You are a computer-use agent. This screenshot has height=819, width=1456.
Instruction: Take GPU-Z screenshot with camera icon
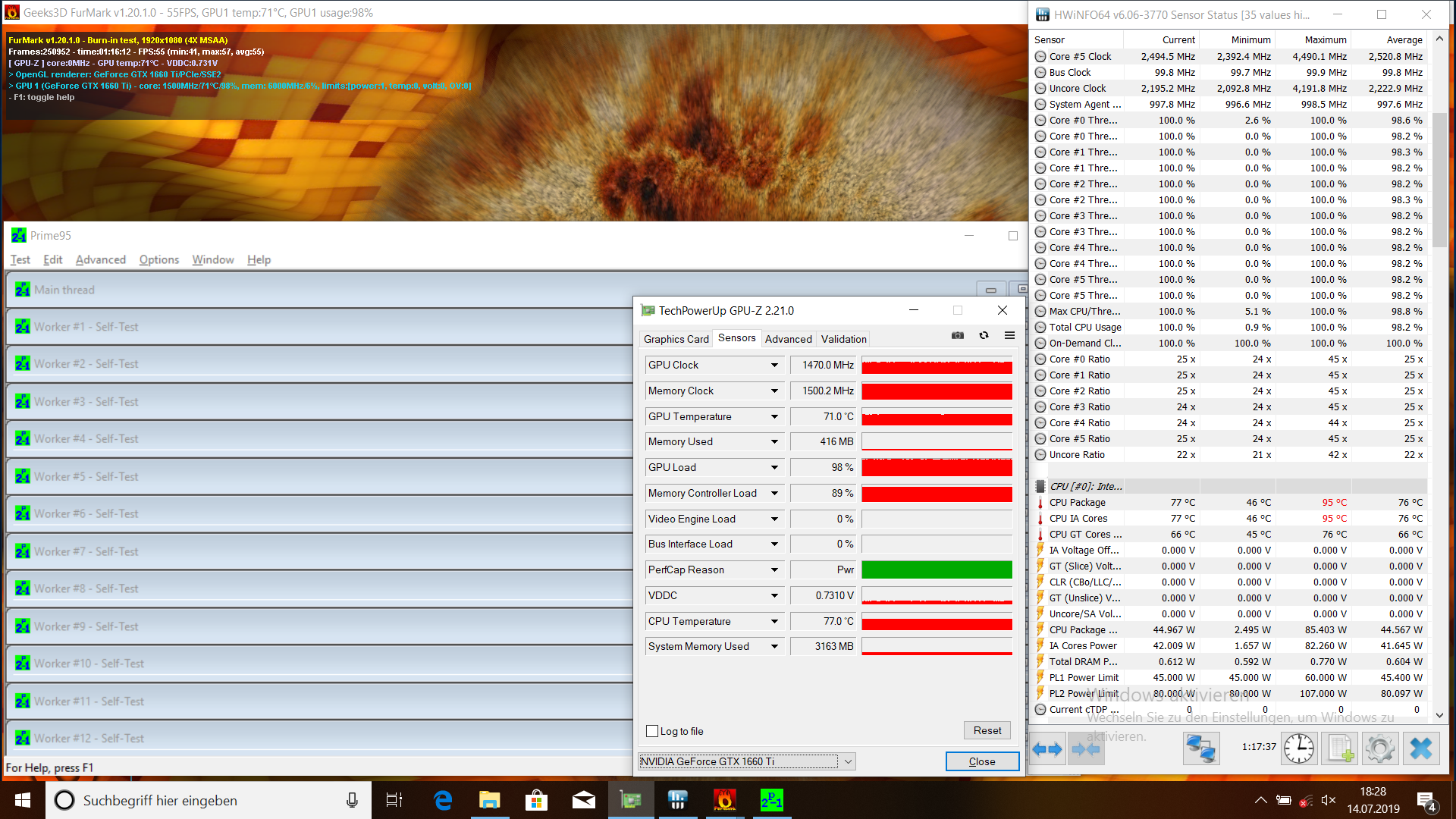click(x=958, y=335)
